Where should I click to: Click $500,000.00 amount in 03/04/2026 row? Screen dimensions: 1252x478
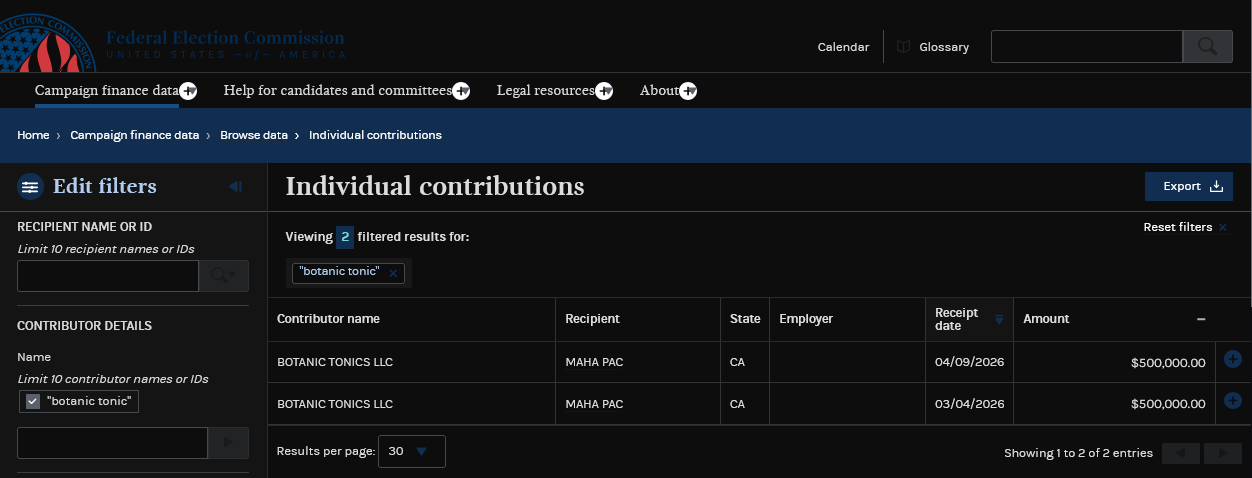(x=1168, y=405)
